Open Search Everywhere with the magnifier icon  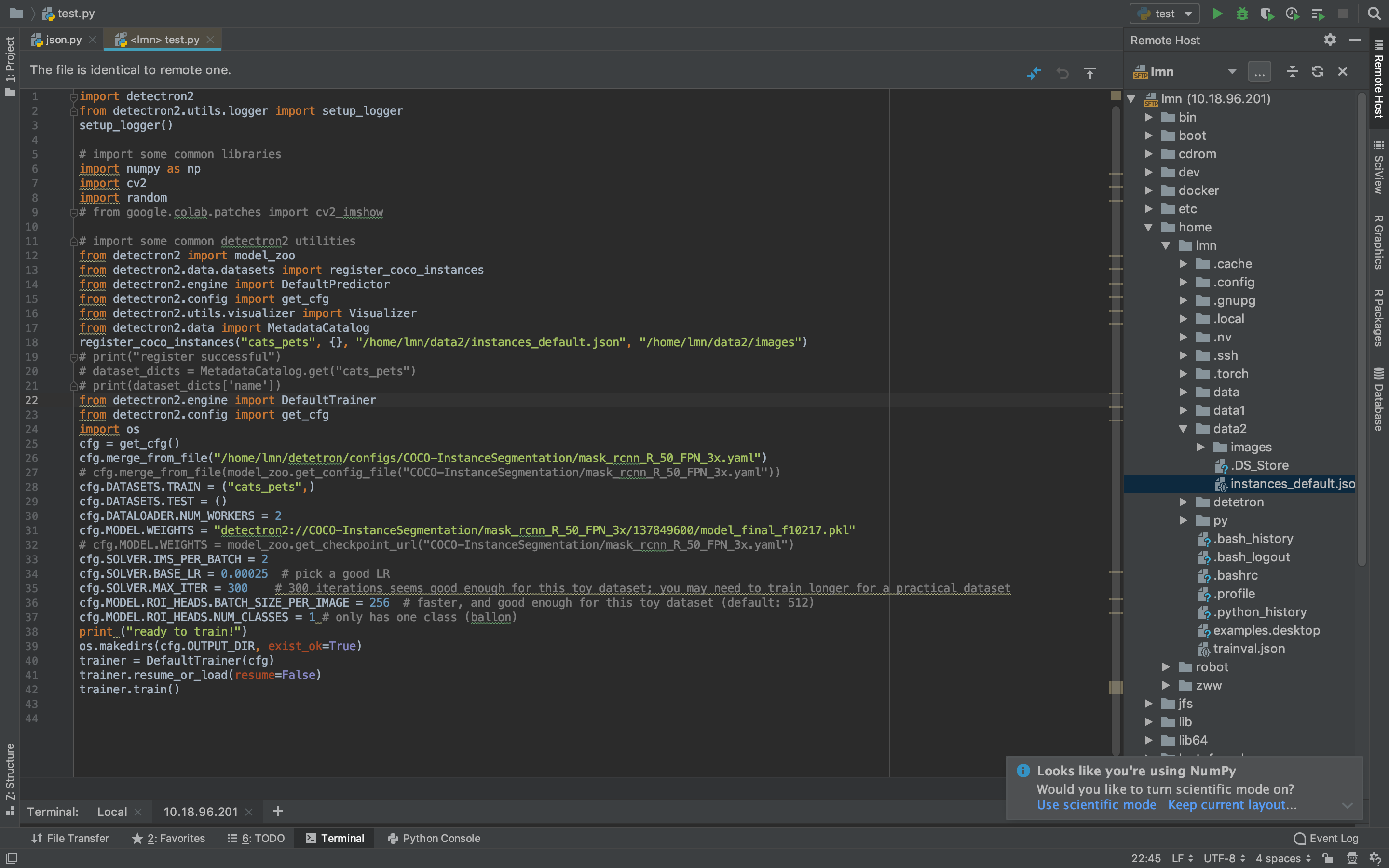point(1374,13)
